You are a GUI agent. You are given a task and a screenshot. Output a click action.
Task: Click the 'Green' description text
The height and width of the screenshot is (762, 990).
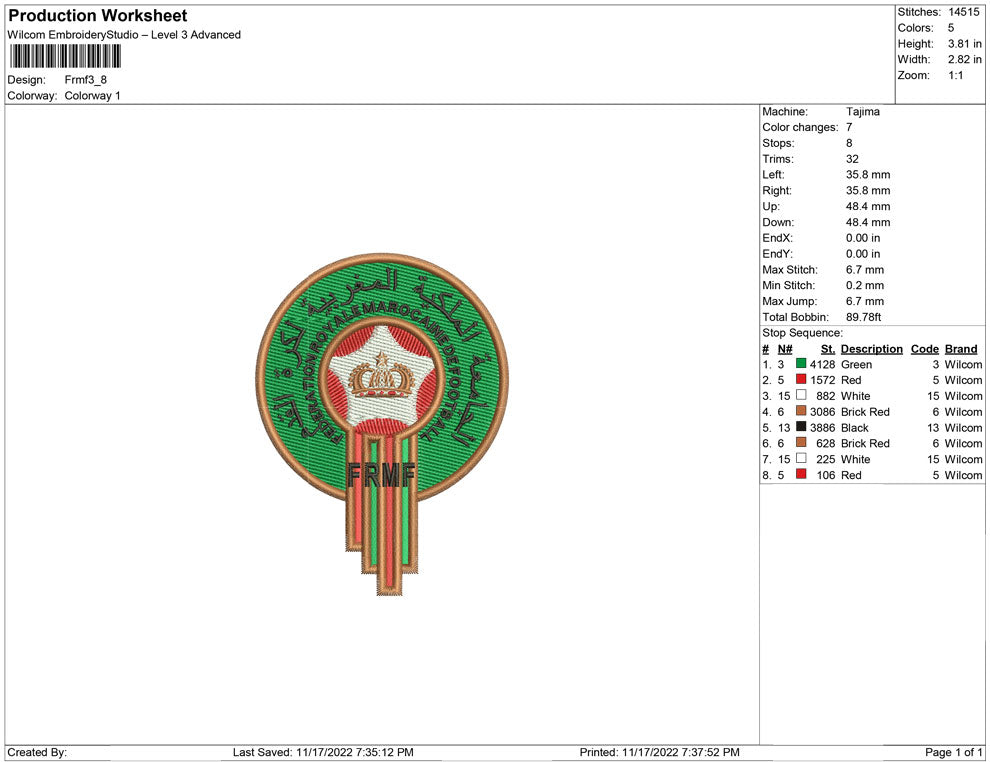point(856,364)
